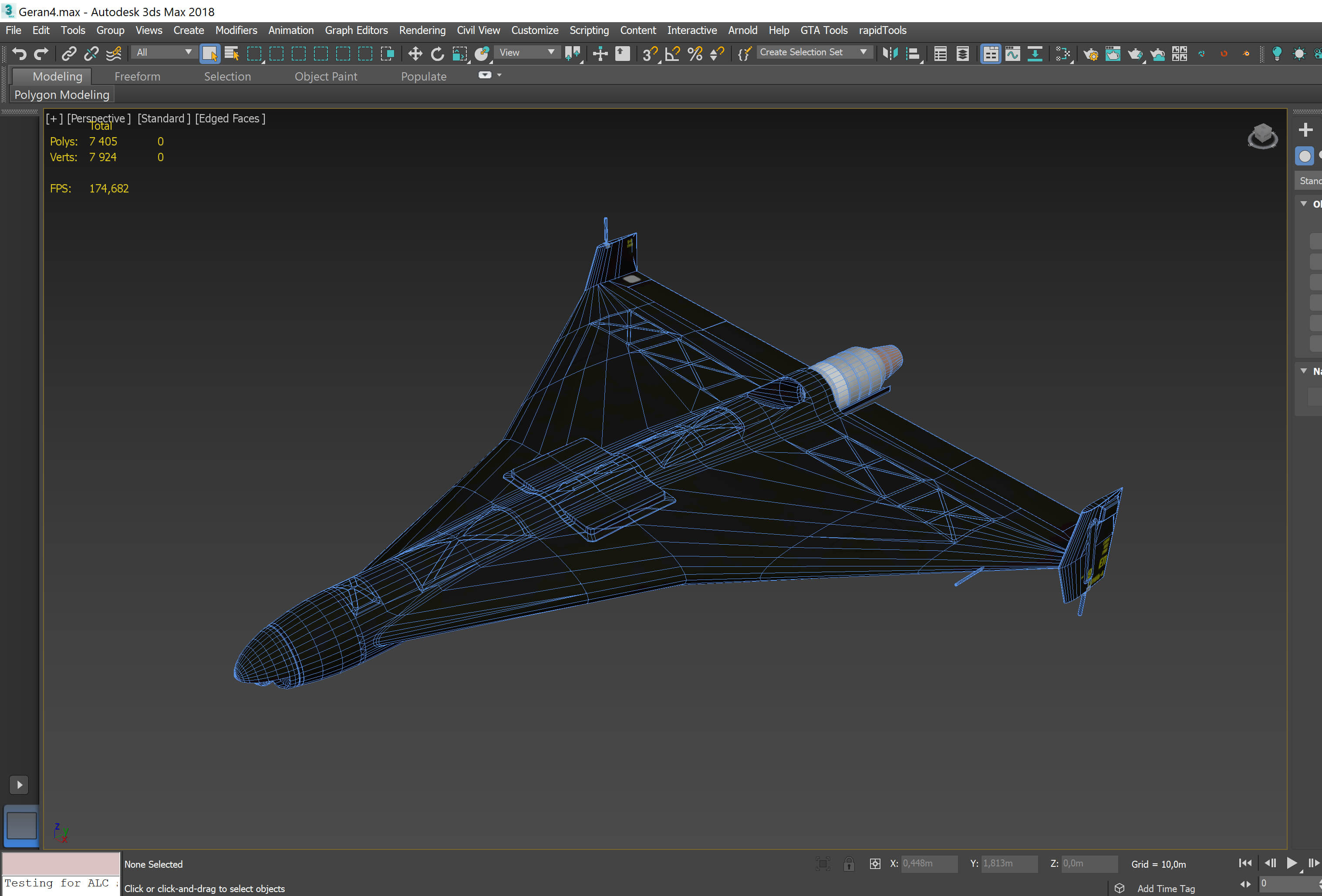Open the Graph Editors menu
1322x896 pixels.
pyautogui.click(x=356, y=30)
